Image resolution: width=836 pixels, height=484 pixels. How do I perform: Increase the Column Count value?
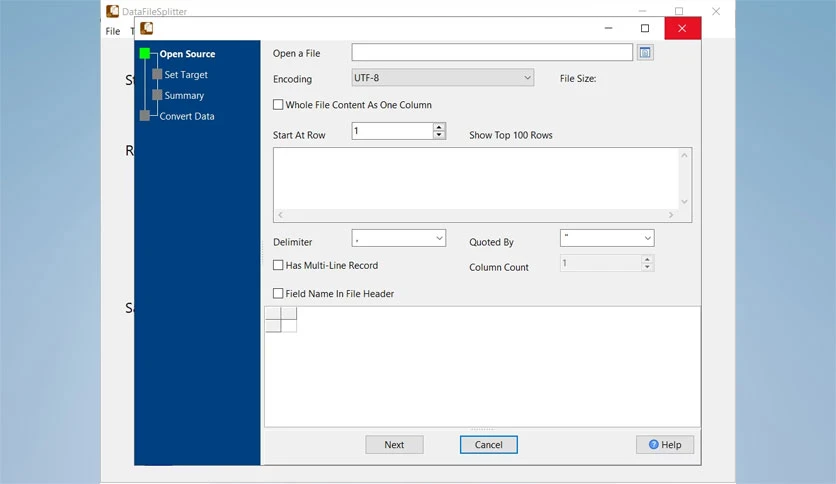coord(647,259)
